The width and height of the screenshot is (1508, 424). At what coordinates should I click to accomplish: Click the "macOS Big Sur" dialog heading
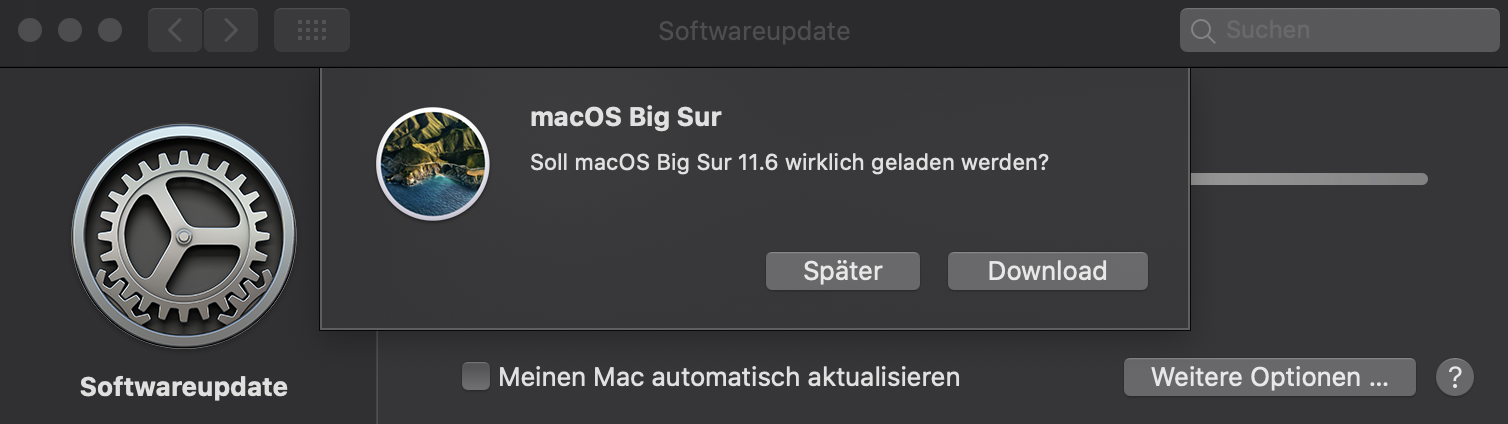coord(625,117)
